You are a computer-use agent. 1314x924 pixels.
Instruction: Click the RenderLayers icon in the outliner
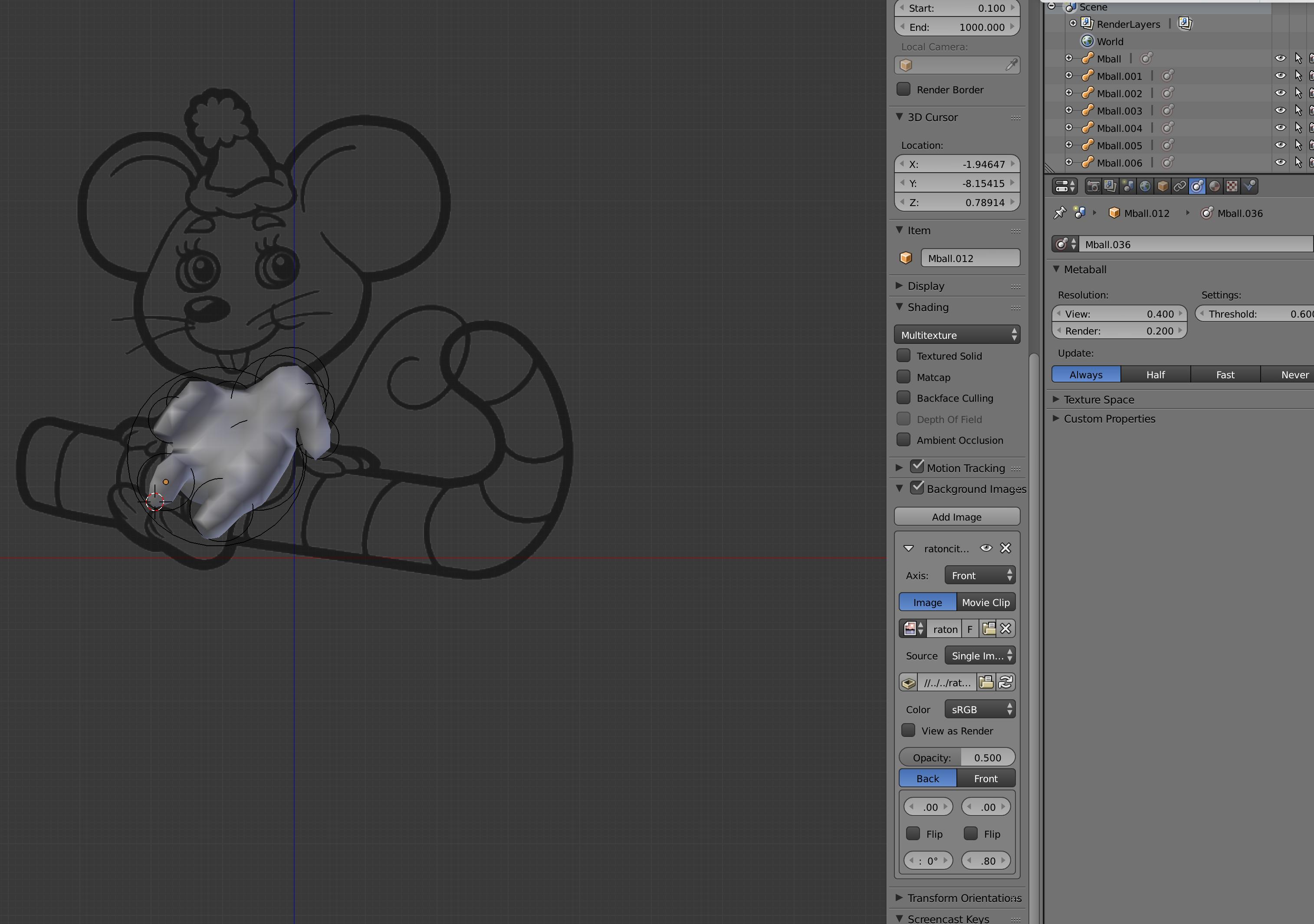(x=1087, y=23)
